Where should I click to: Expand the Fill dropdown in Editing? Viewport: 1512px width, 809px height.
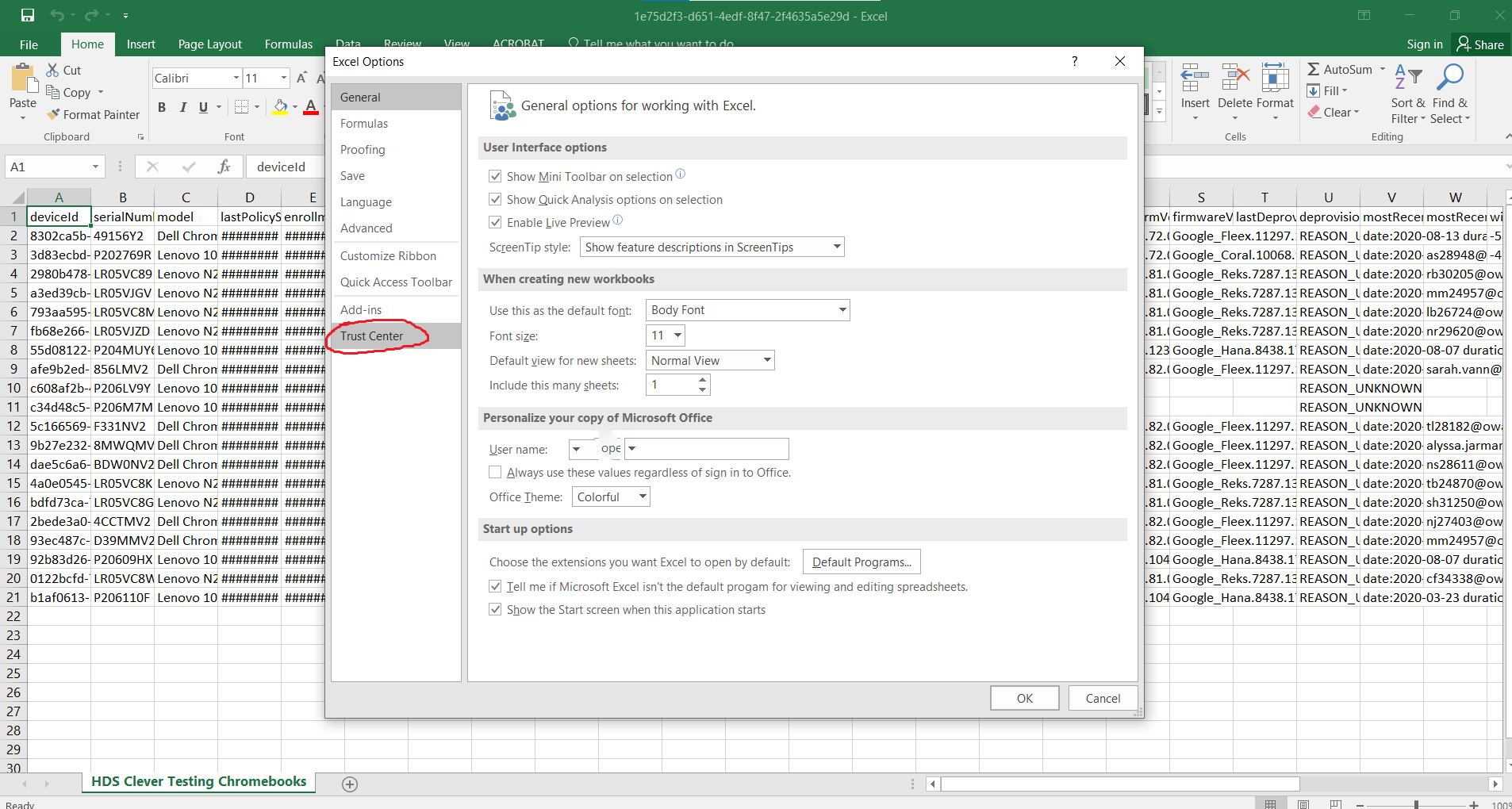(x=1345, y=90)
